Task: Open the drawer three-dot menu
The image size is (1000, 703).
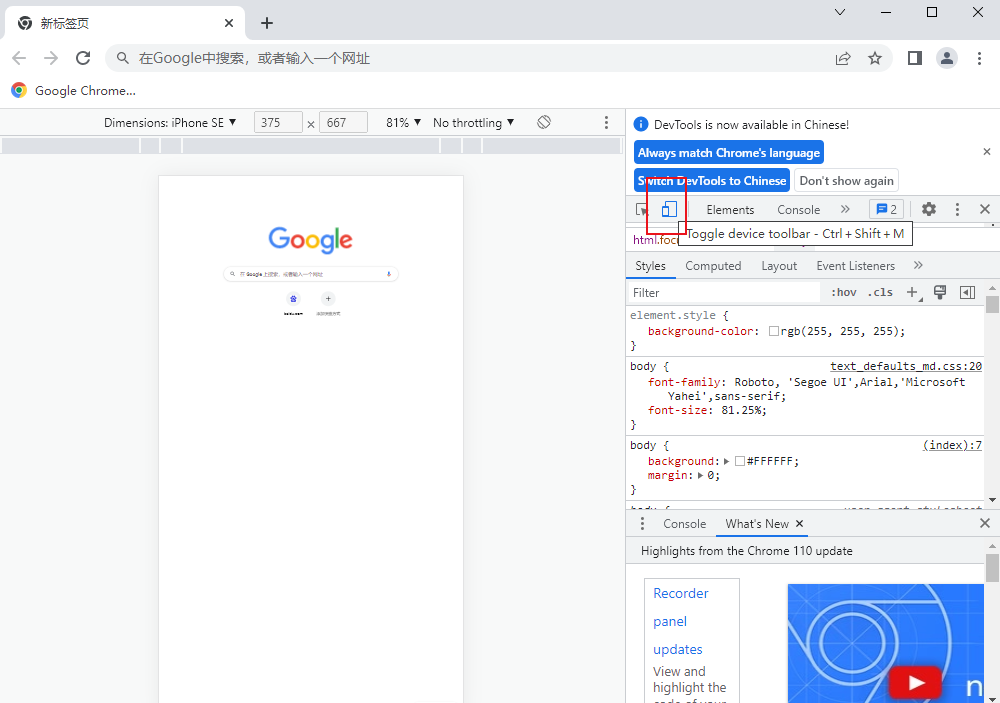Action: pyautogui.click(x=642, y=524)
